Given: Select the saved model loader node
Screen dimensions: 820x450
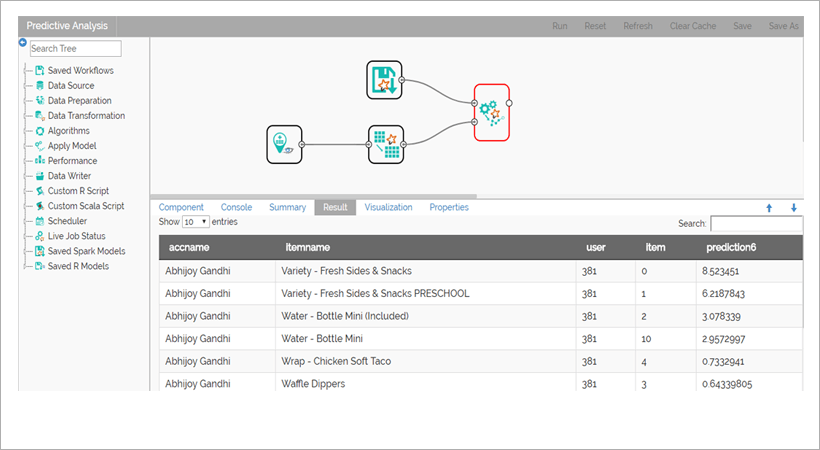Looking at the screenshot, I should tap(384, 80).
